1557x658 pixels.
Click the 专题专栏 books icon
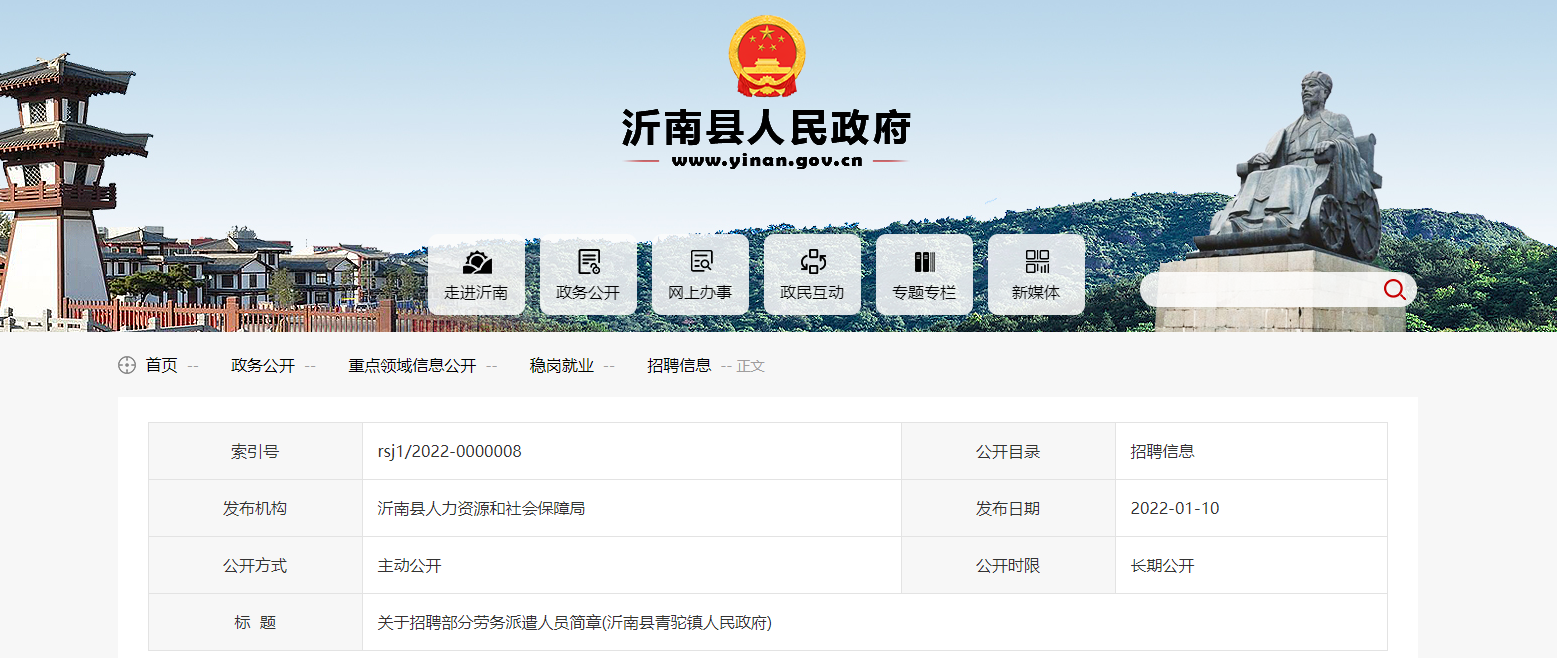(924, 263)
